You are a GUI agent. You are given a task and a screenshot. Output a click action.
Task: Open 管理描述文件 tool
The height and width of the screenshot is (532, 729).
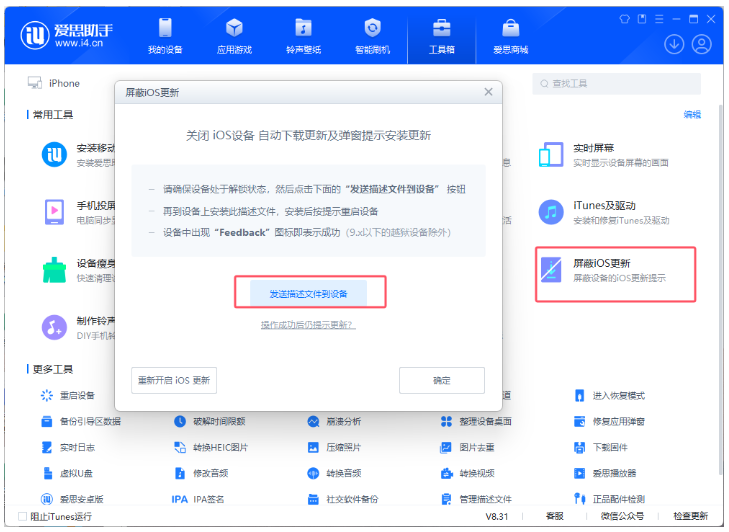(x=476, y=499)
